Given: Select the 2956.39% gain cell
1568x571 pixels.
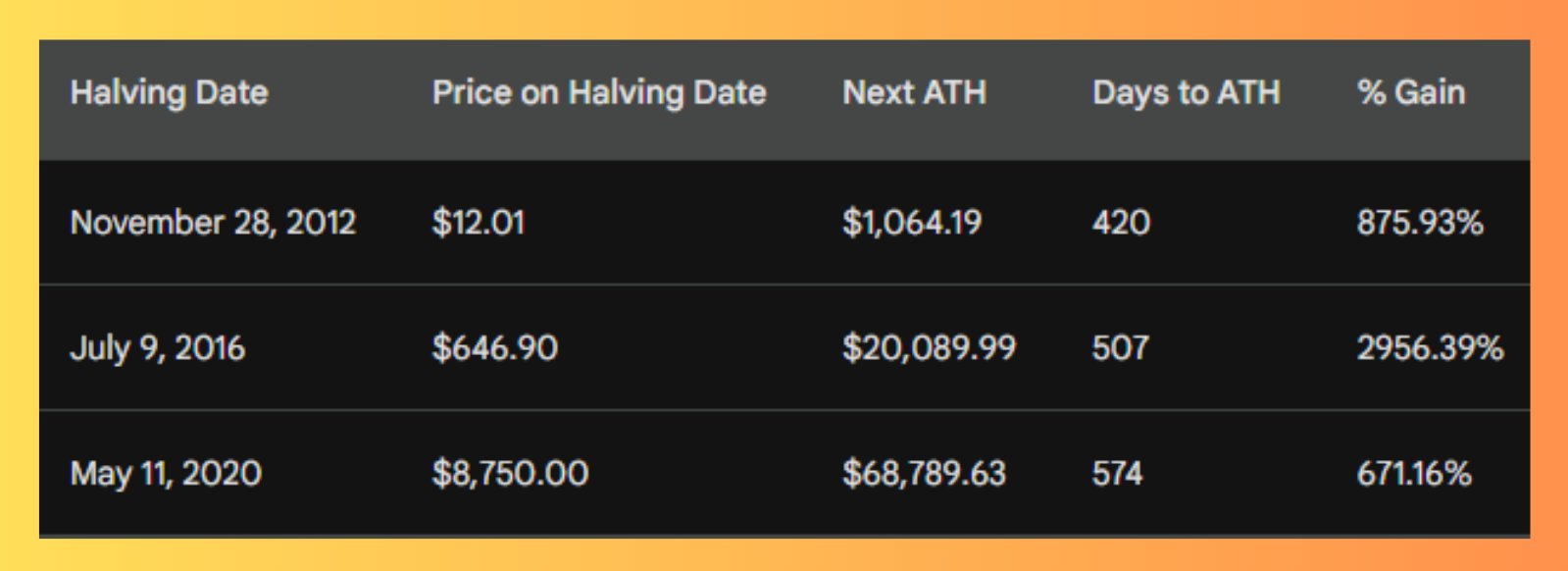Looking at the screenshot, I should point(1430,348).
